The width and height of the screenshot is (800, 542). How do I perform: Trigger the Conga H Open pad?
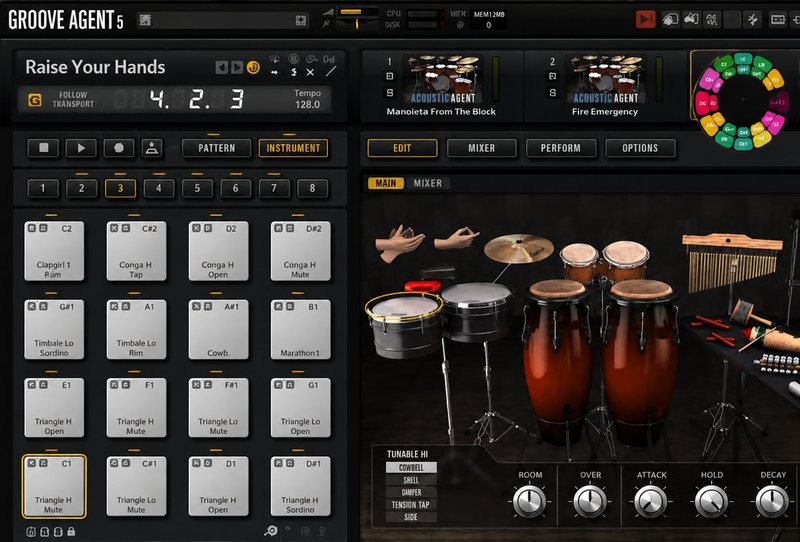coord(218,251)
